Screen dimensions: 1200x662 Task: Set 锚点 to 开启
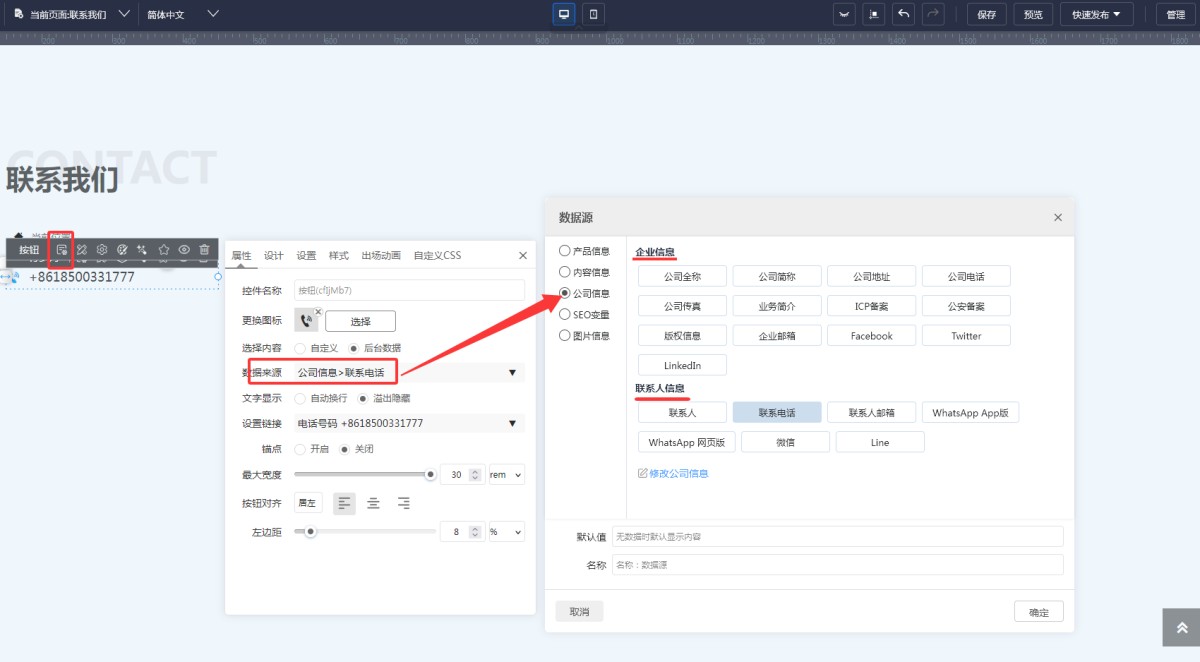coord(300,449)
